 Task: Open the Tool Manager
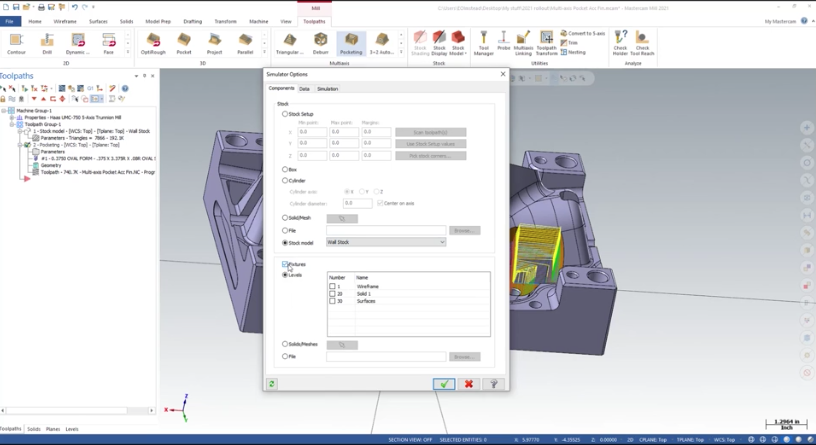(483, 44)
